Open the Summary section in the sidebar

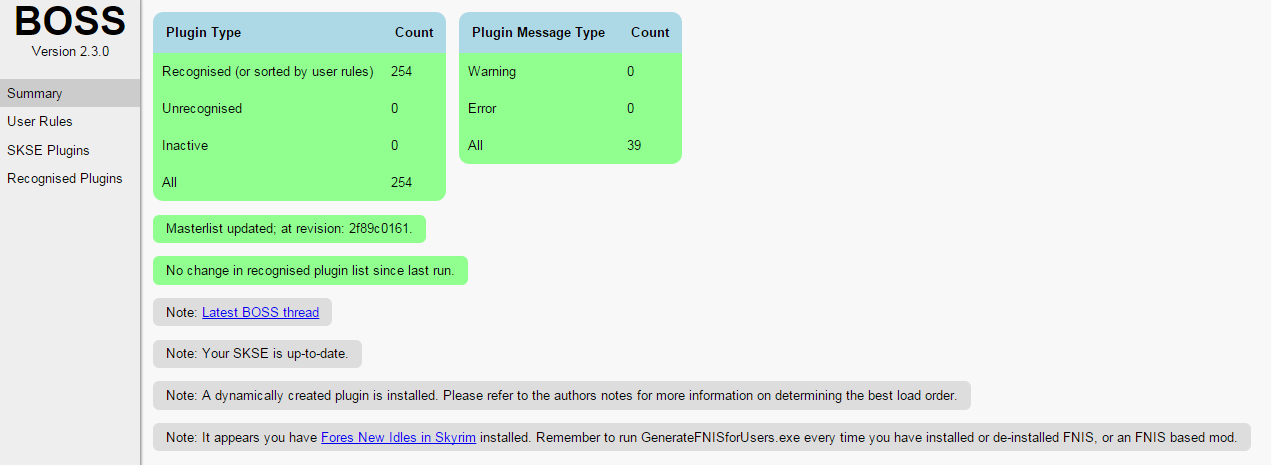click(35, 93)
